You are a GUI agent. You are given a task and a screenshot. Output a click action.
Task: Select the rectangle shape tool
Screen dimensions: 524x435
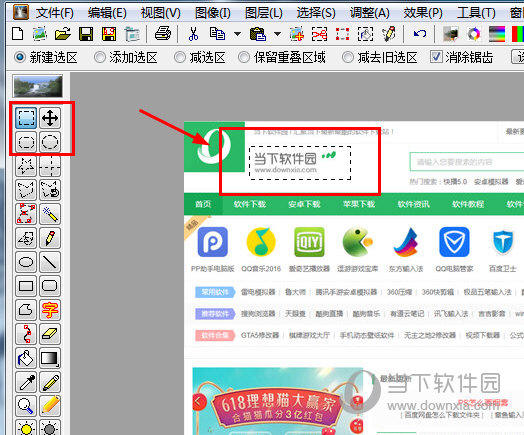point(26,286)
